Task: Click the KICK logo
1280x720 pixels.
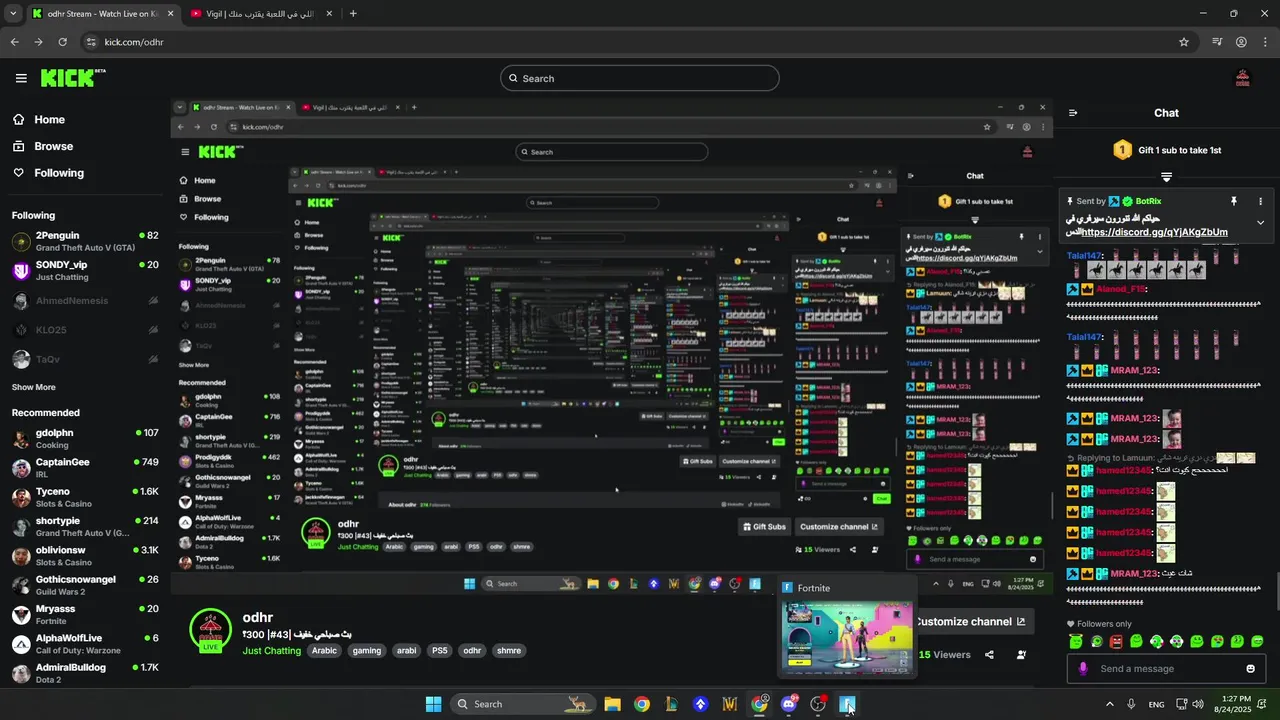Action: click(73, 78)
